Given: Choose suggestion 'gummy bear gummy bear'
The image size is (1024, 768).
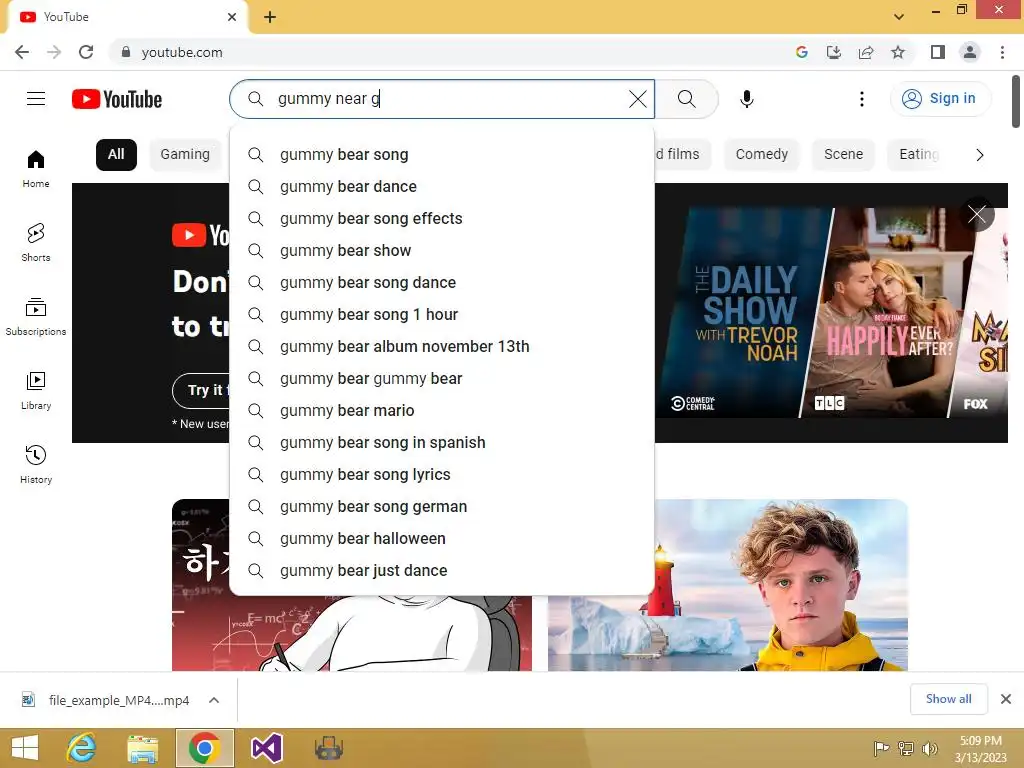Looking at the screenshot, I should pos(442,379).
